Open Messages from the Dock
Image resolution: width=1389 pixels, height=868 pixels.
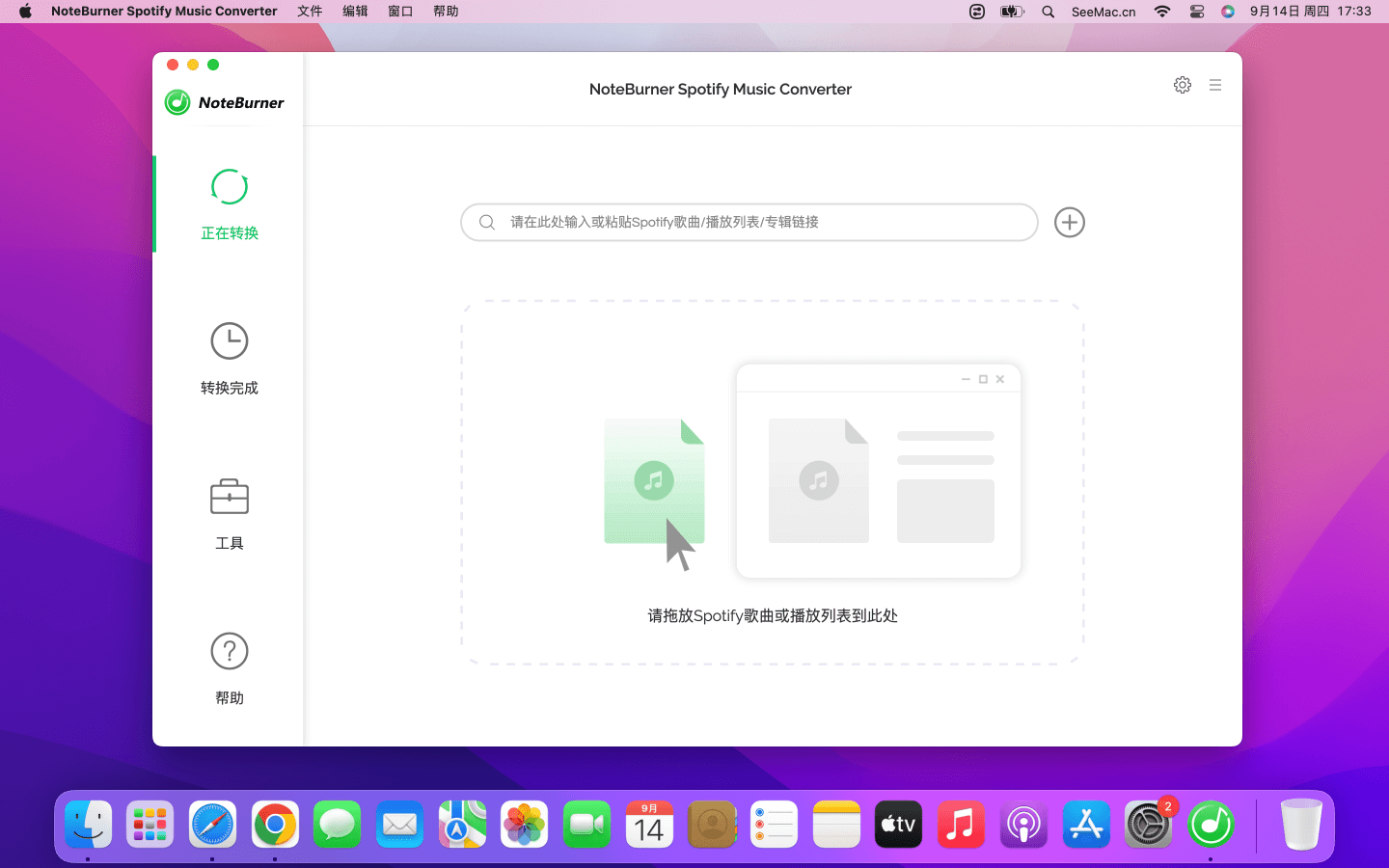(337, 825)
